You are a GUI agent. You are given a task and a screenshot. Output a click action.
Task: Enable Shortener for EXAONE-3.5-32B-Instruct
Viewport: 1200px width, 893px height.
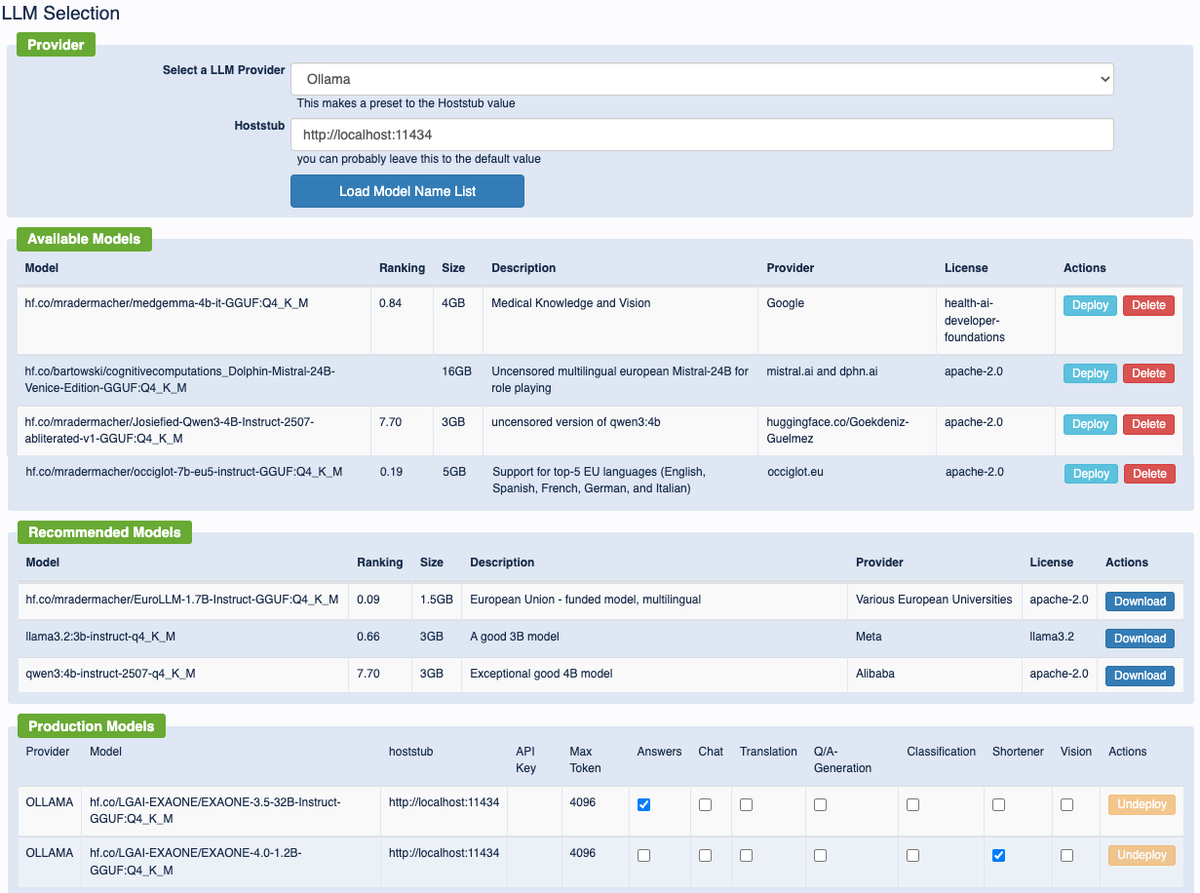point(998,805)
